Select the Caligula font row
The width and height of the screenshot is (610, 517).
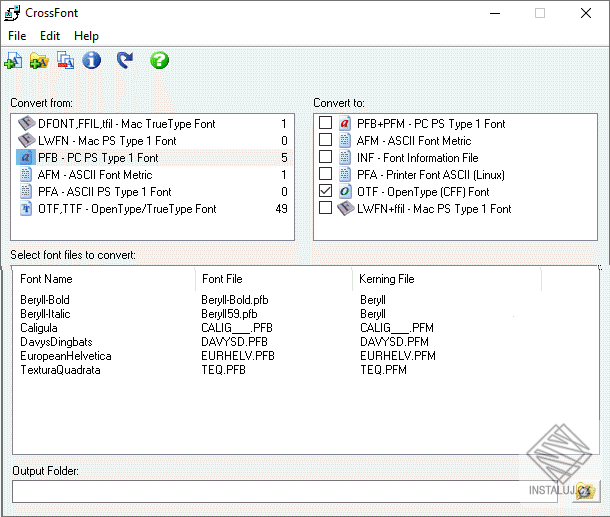(x=40, y=327)
